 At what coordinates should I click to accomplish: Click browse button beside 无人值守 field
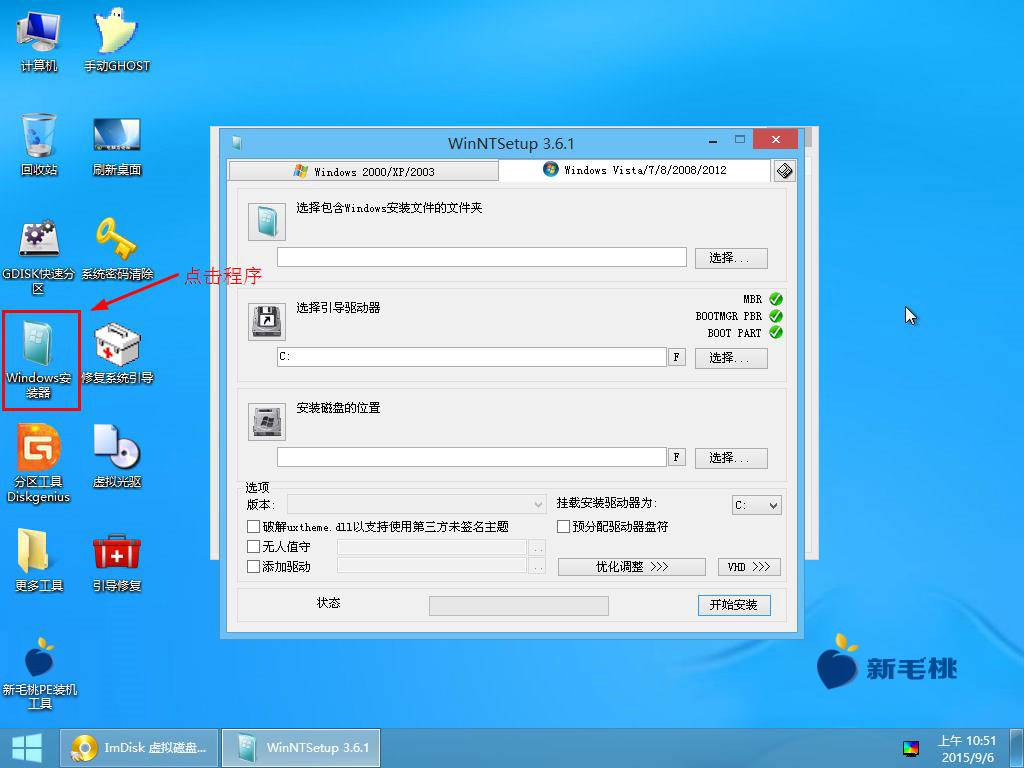pos(537,547)
